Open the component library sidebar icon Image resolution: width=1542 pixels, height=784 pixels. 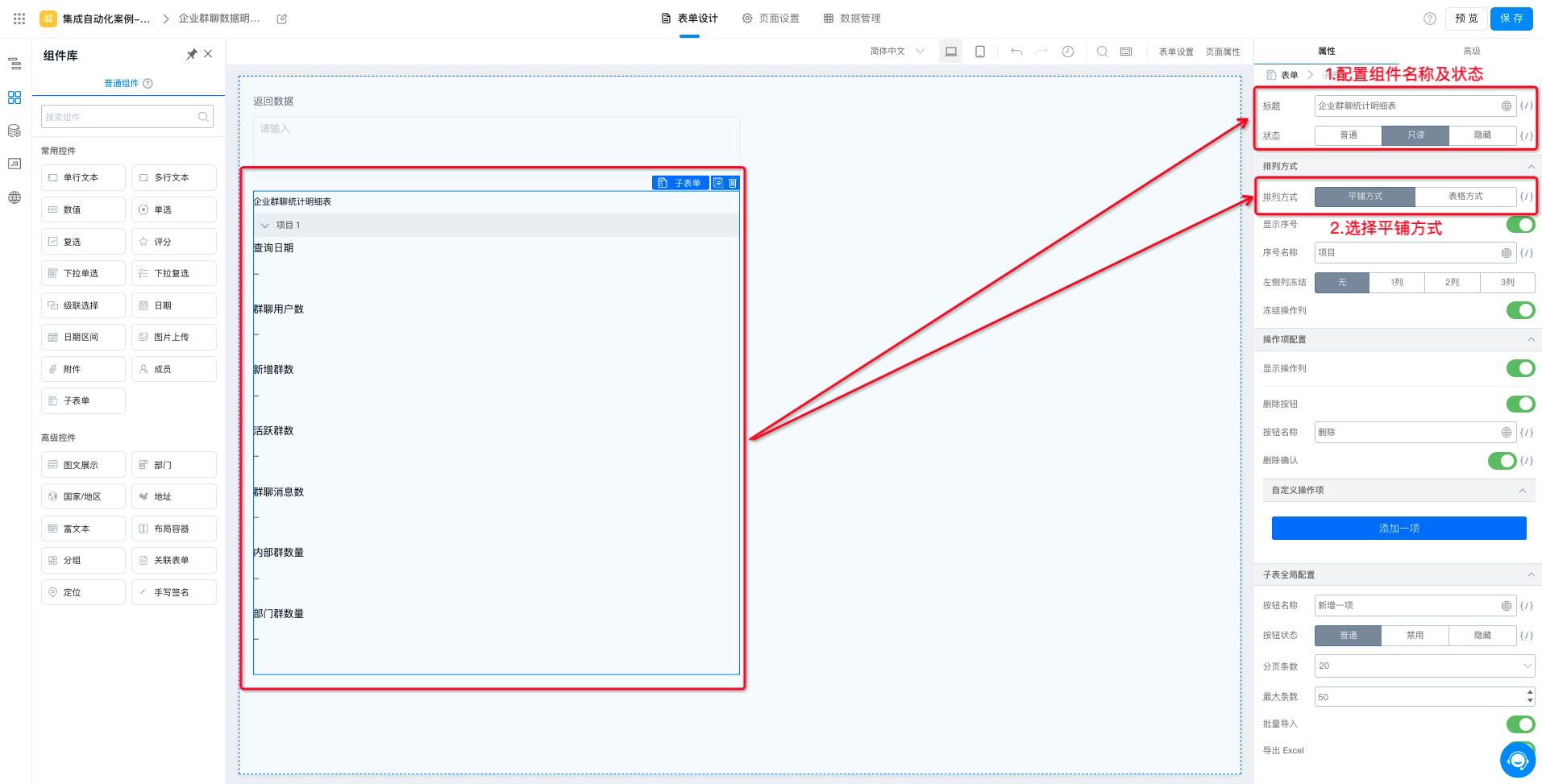pos(15,97)
